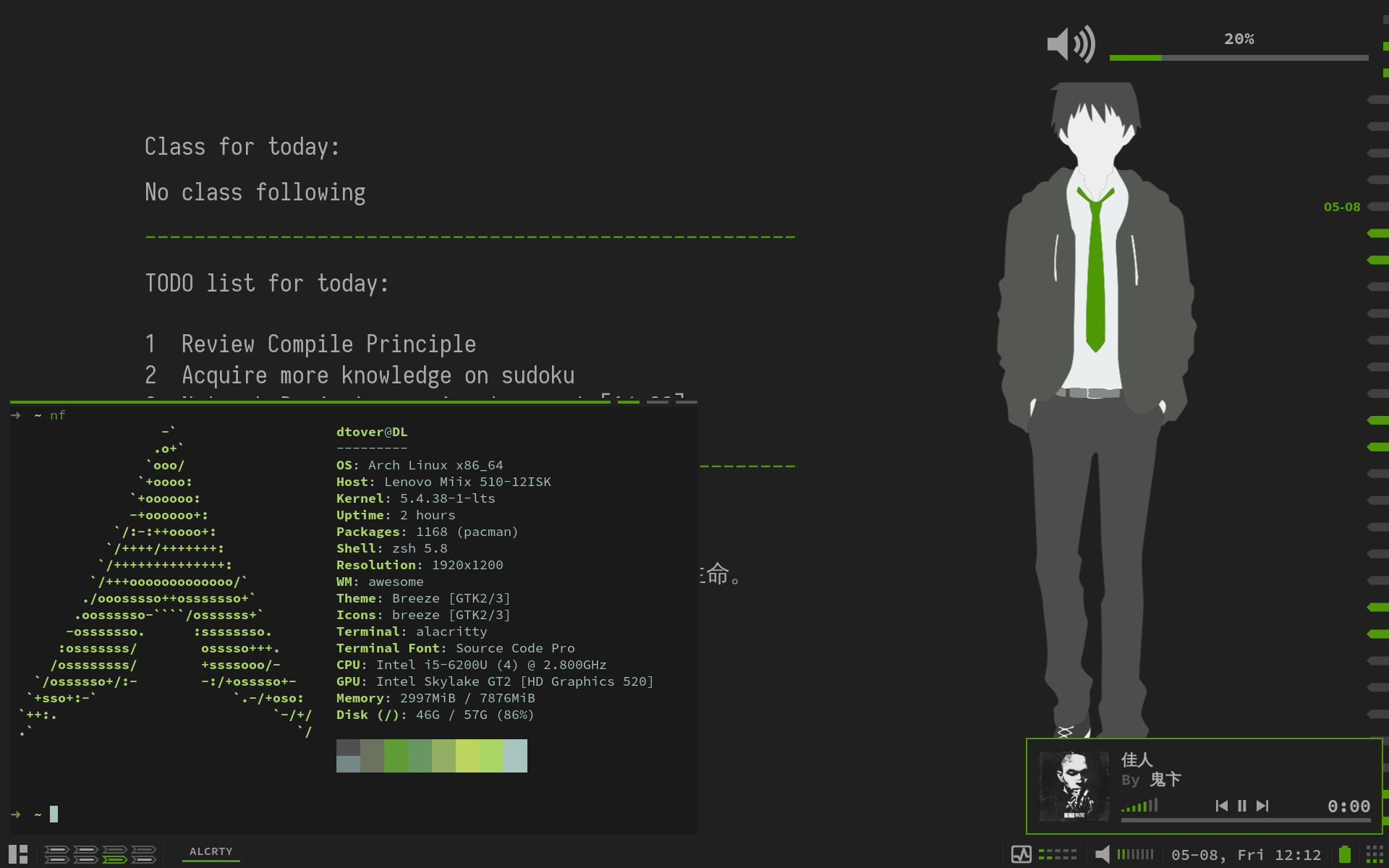
Task: Click the nf command in terminal
Action: click(x=58, y=415)
